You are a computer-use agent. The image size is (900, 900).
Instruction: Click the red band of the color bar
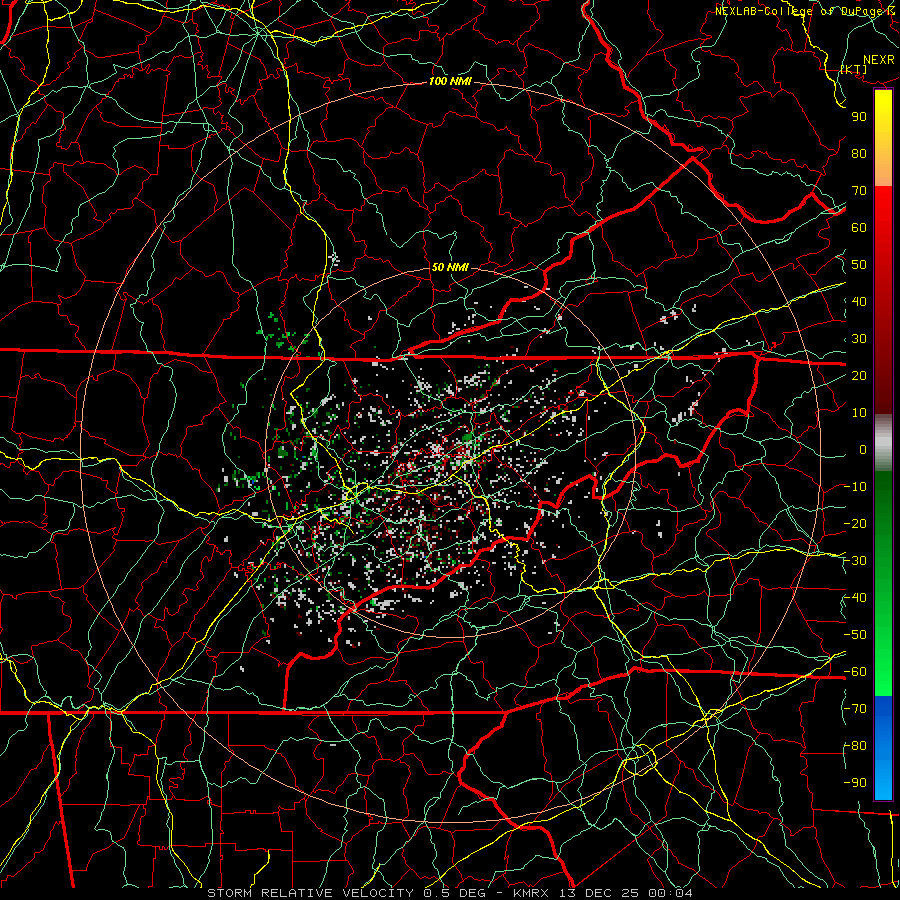tap(883, 300)
